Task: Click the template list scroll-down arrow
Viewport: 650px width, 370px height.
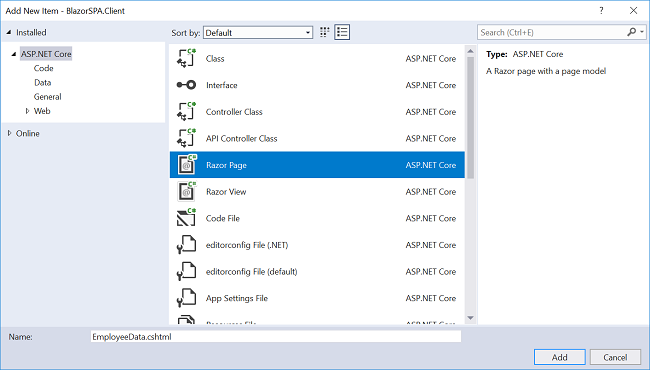Action: pyautogui.click(x=470, y=318)
